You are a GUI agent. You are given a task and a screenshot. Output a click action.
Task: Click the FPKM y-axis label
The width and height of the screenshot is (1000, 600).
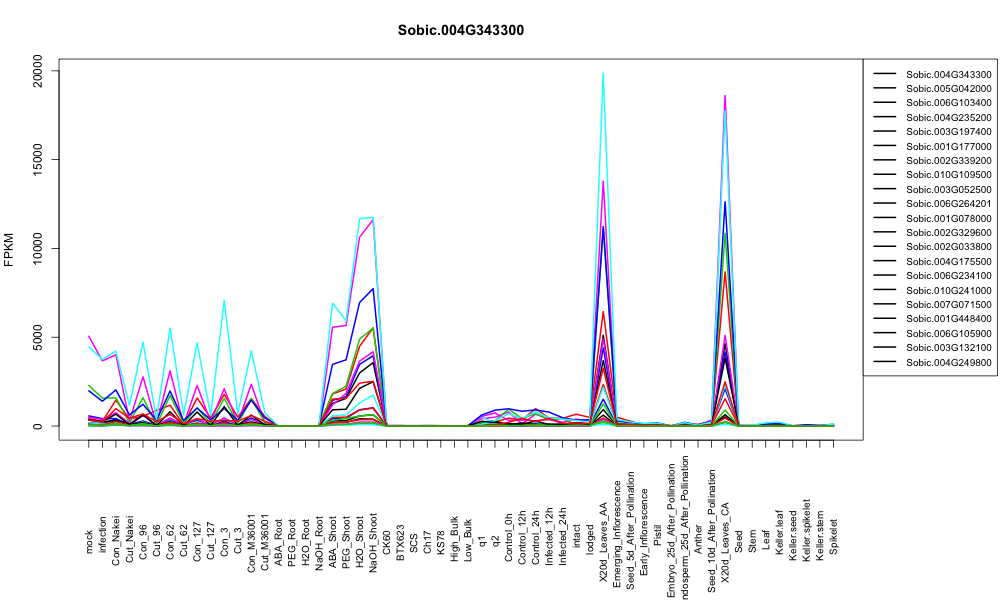[9, 249]
